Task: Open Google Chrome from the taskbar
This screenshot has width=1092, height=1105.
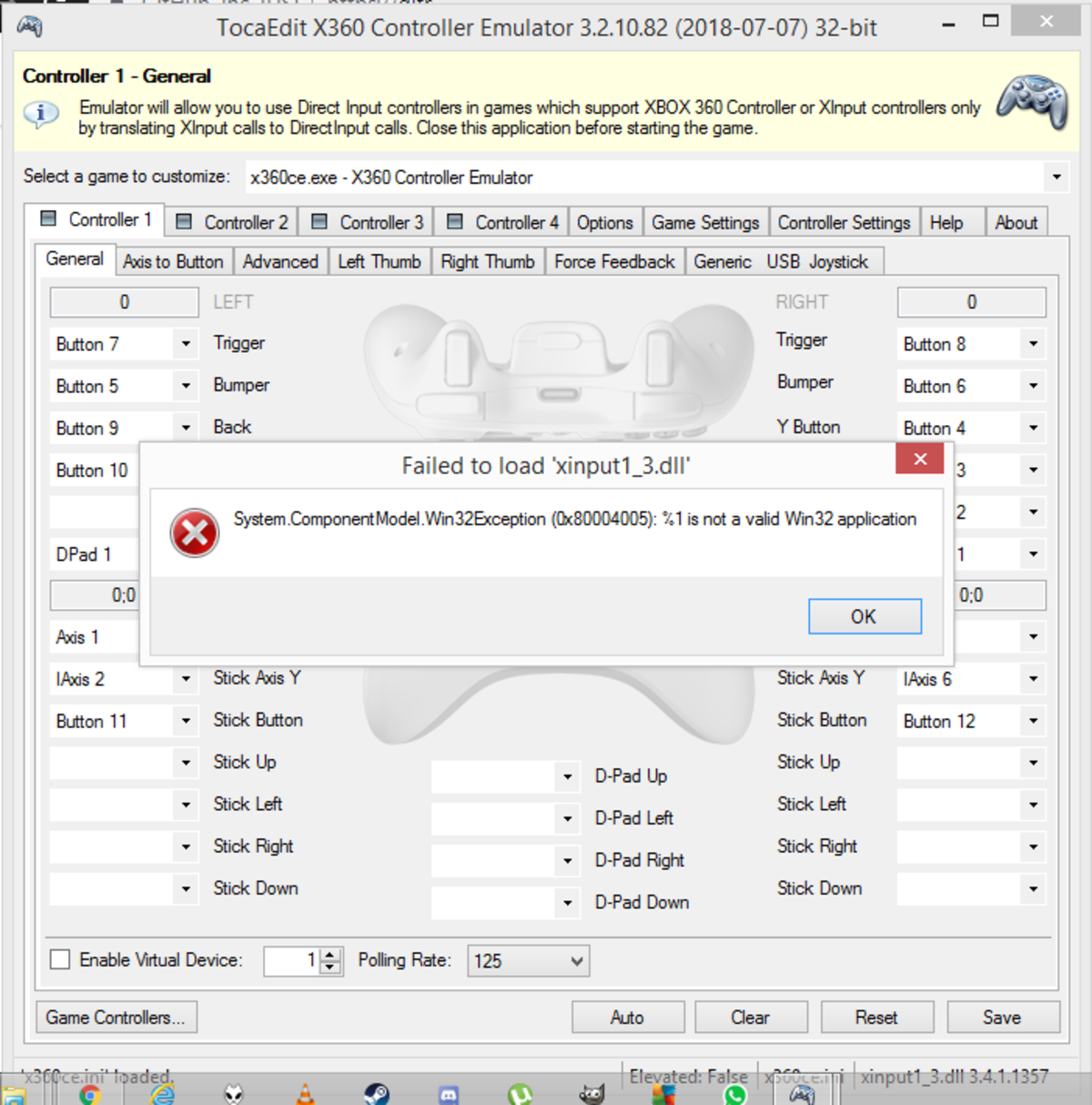Action: (89, 1093)
